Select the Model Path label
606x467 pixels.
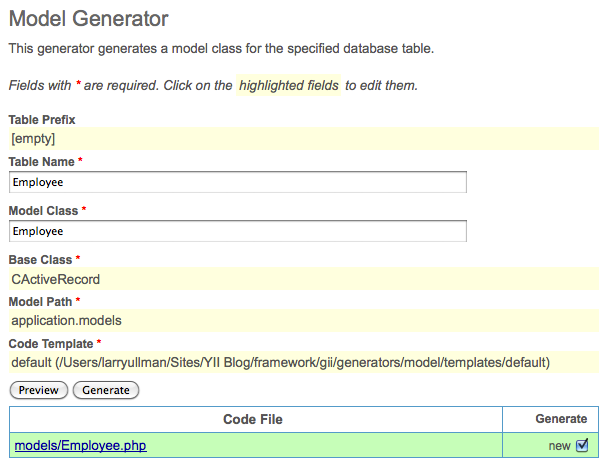[41, 301]
